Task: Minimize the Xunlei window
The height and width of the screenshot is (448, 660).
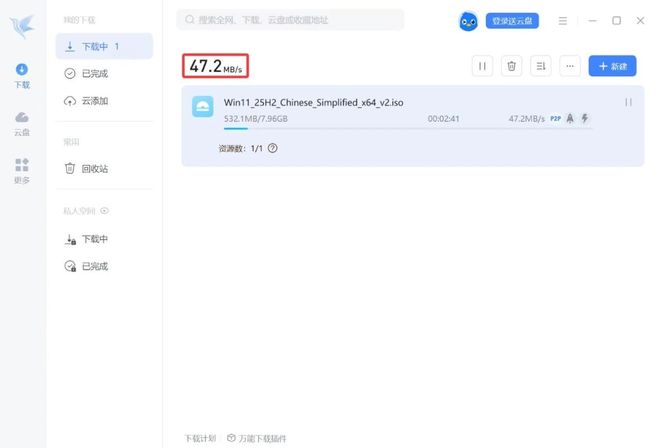Action: click(593, 20)
